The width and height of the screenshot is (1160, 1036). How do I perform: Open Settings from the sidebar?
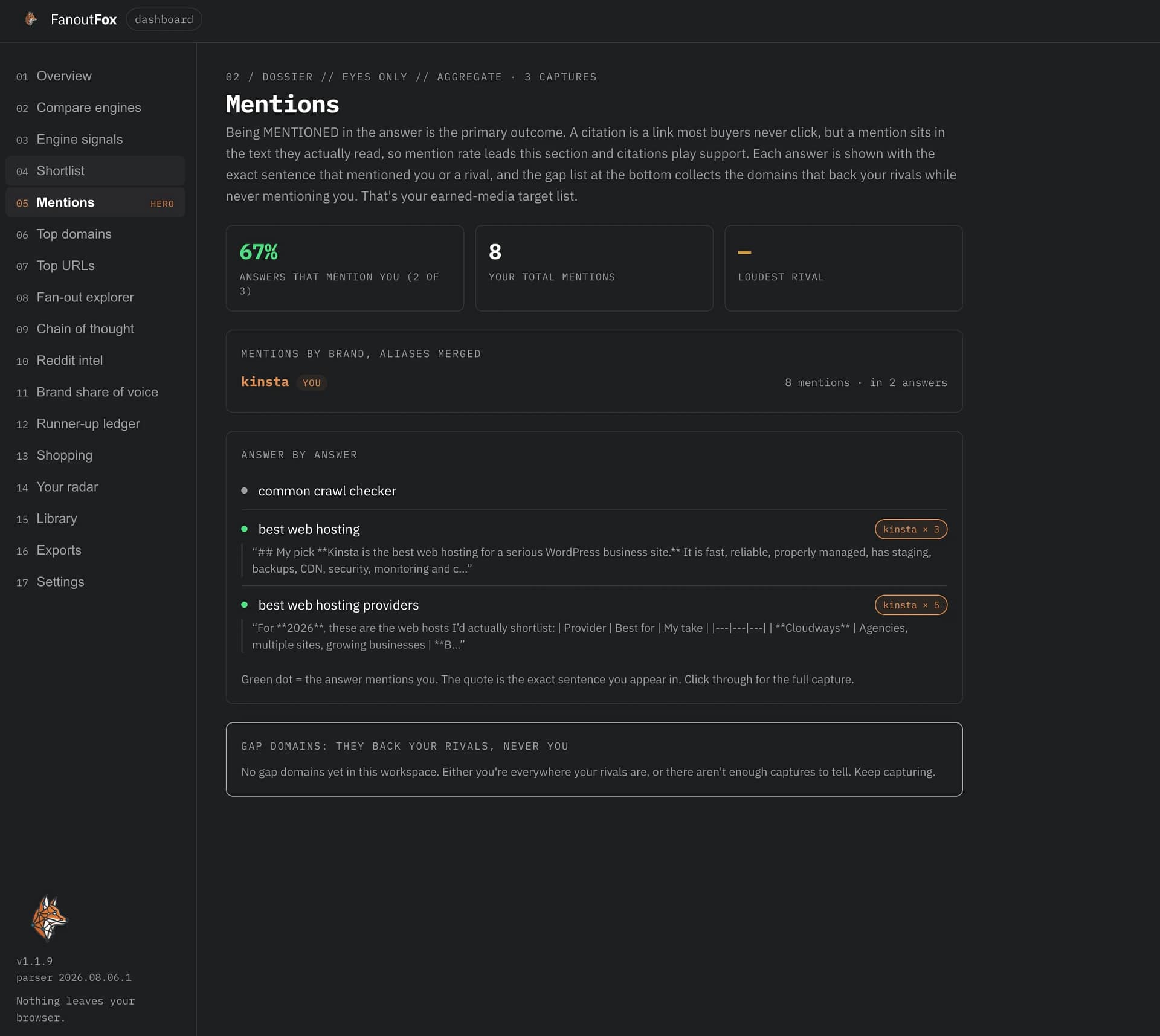point(95,582)
